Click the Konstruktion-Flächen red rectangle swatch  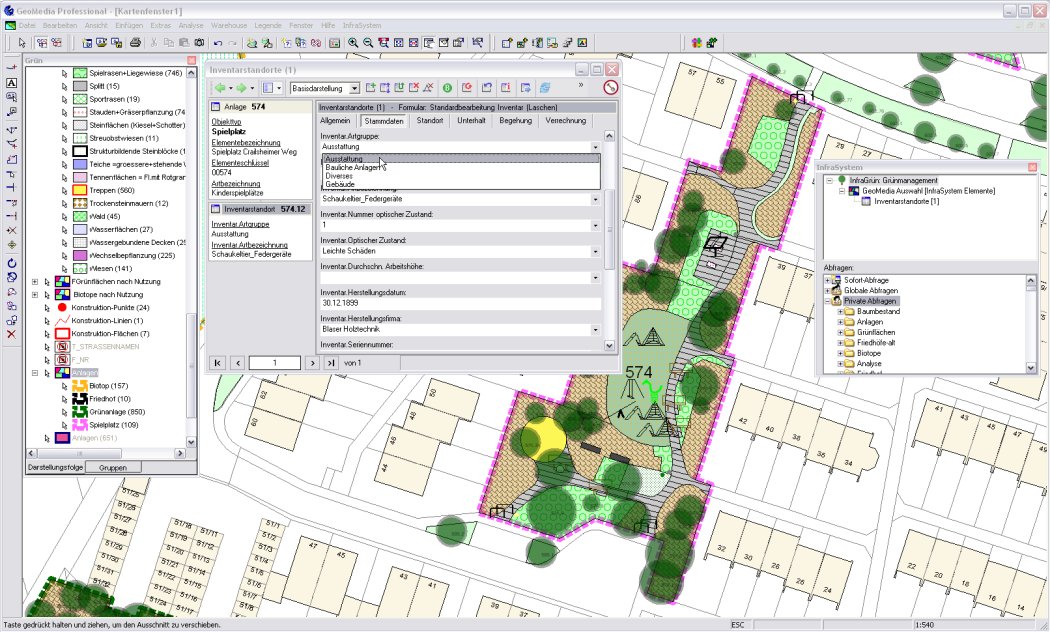62,333
